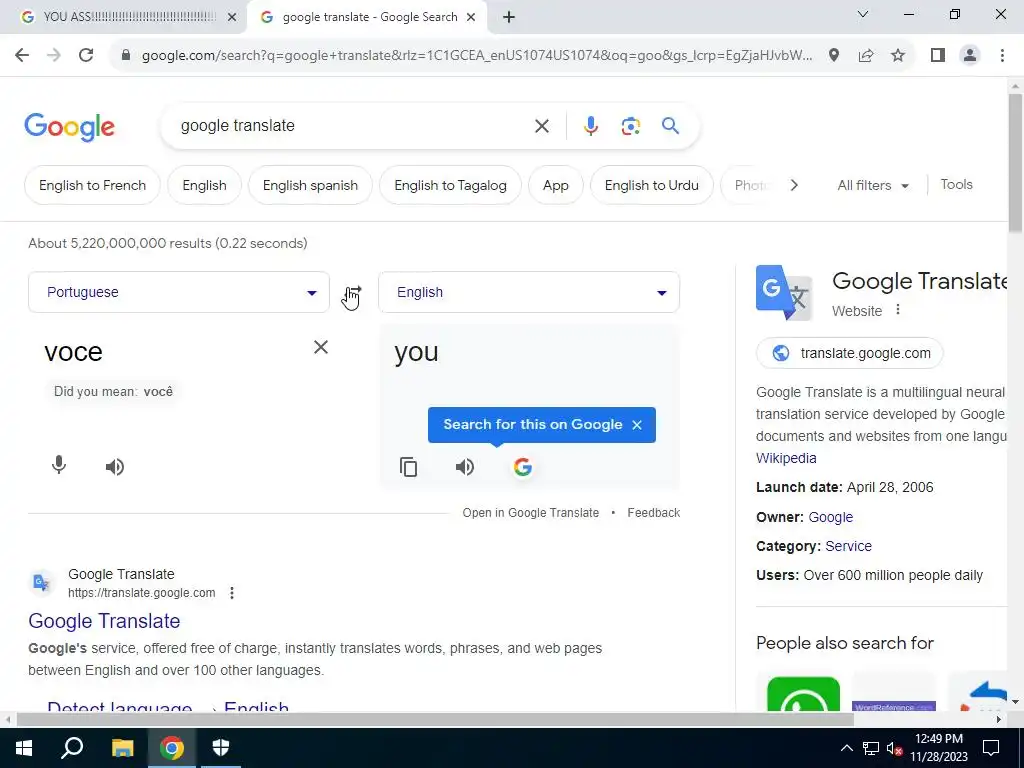Clear the source text 'voce'
Image resolution: width=1024 pixels, height=768 pixels.
pyautogui.click(x=321, y=347)
